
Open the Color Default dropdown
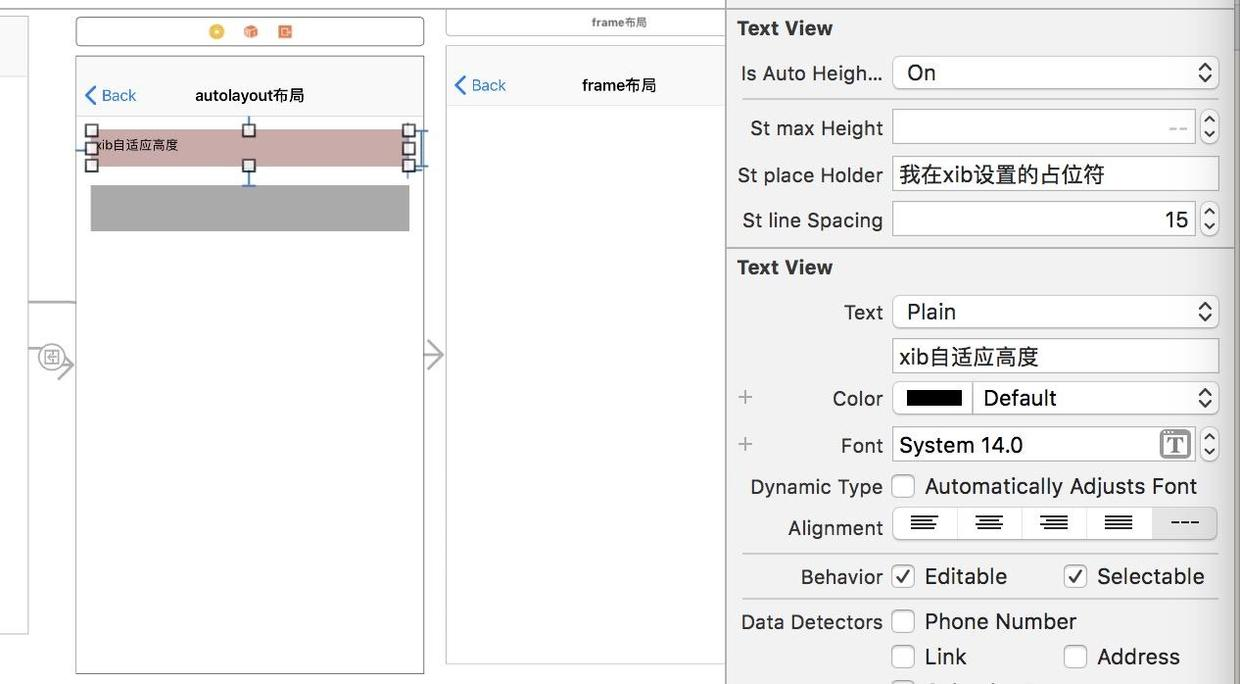point(1095,398)
